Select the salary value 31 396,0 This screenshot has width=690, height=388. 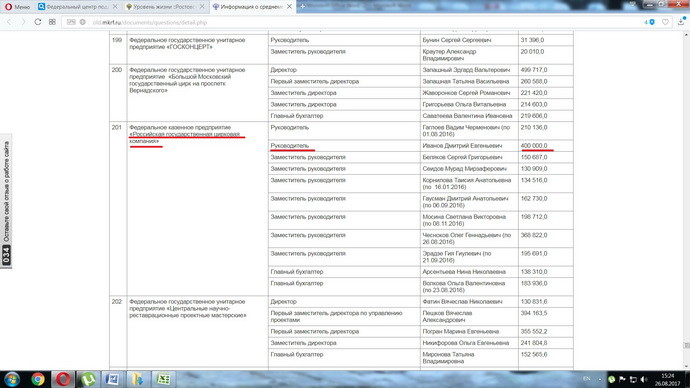[532, 40]
